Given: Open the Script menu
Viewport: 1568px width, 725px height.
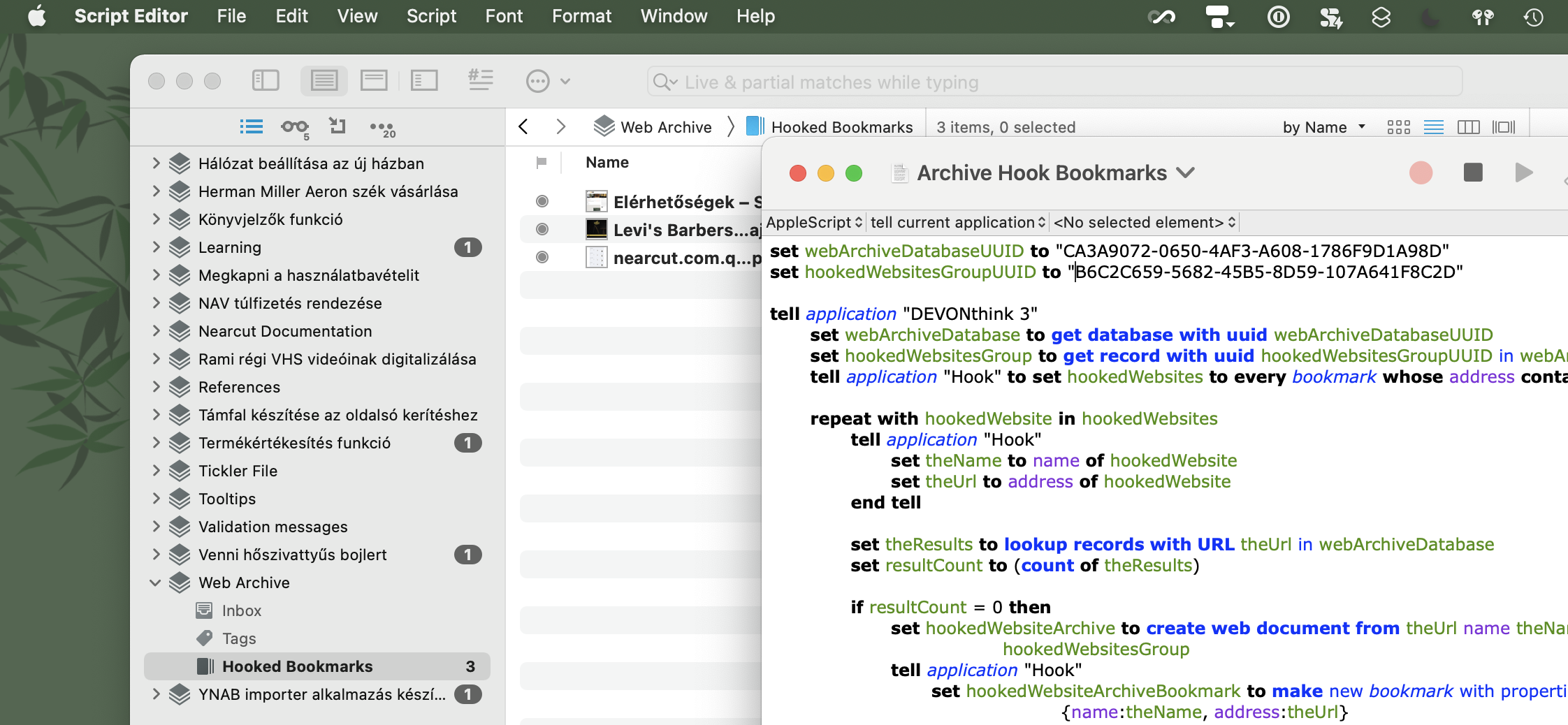Looking at the screenshot, I should pyautogui.click(x=431, y=16).
